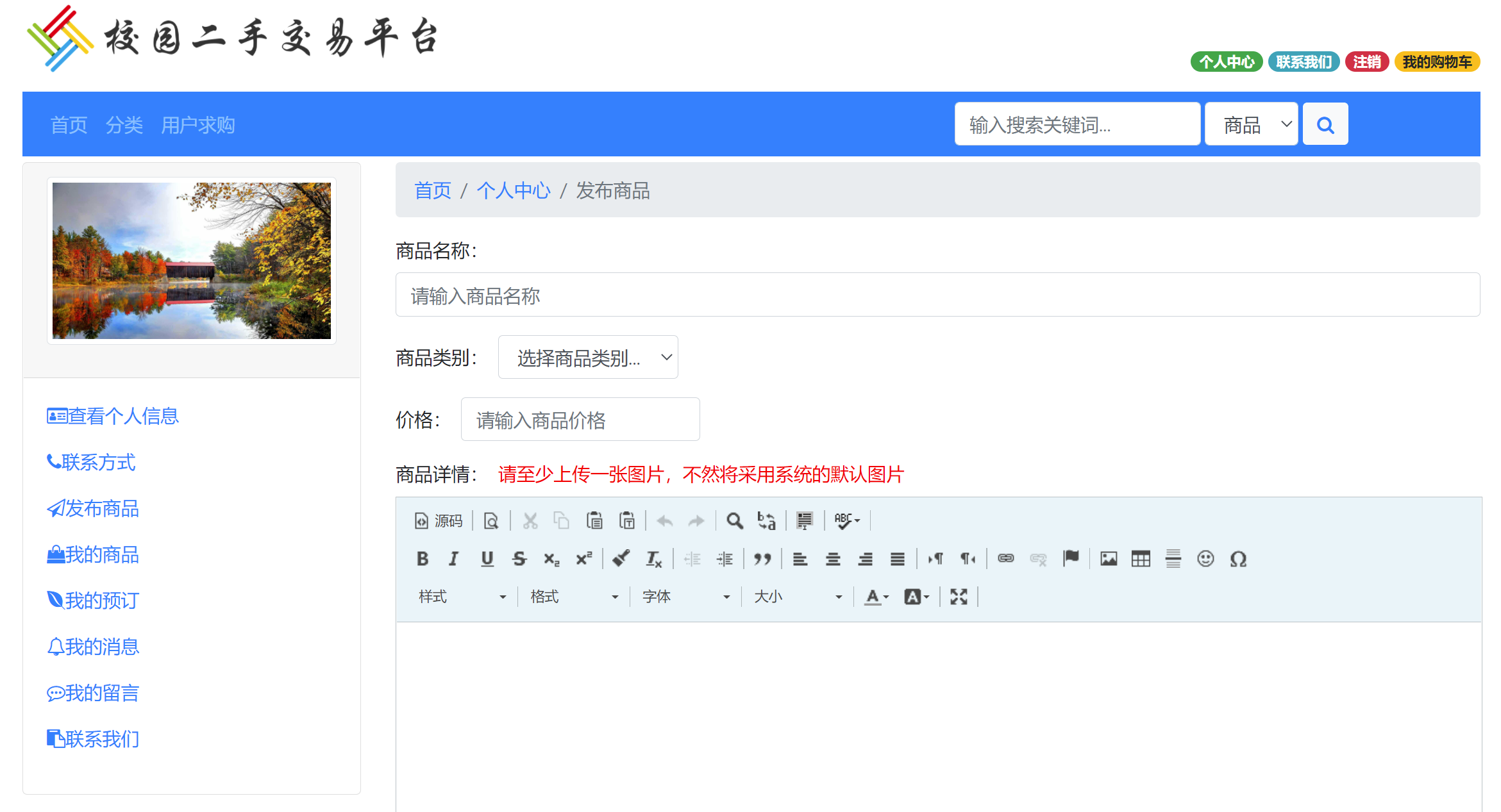
Task: Toggle strikethrough formatting button
Action: 519,559
